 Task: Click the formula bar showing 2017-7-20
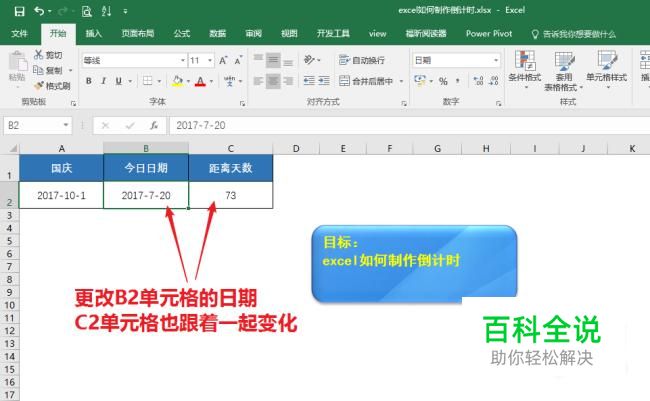click(x=410, y=125)
